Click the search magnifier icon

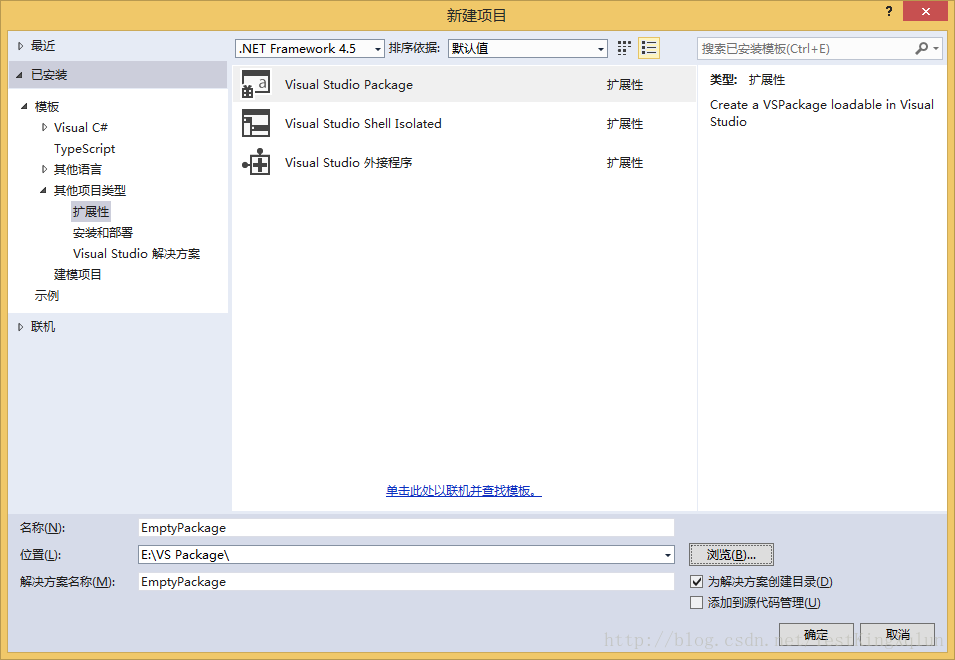tap(922, 48)
